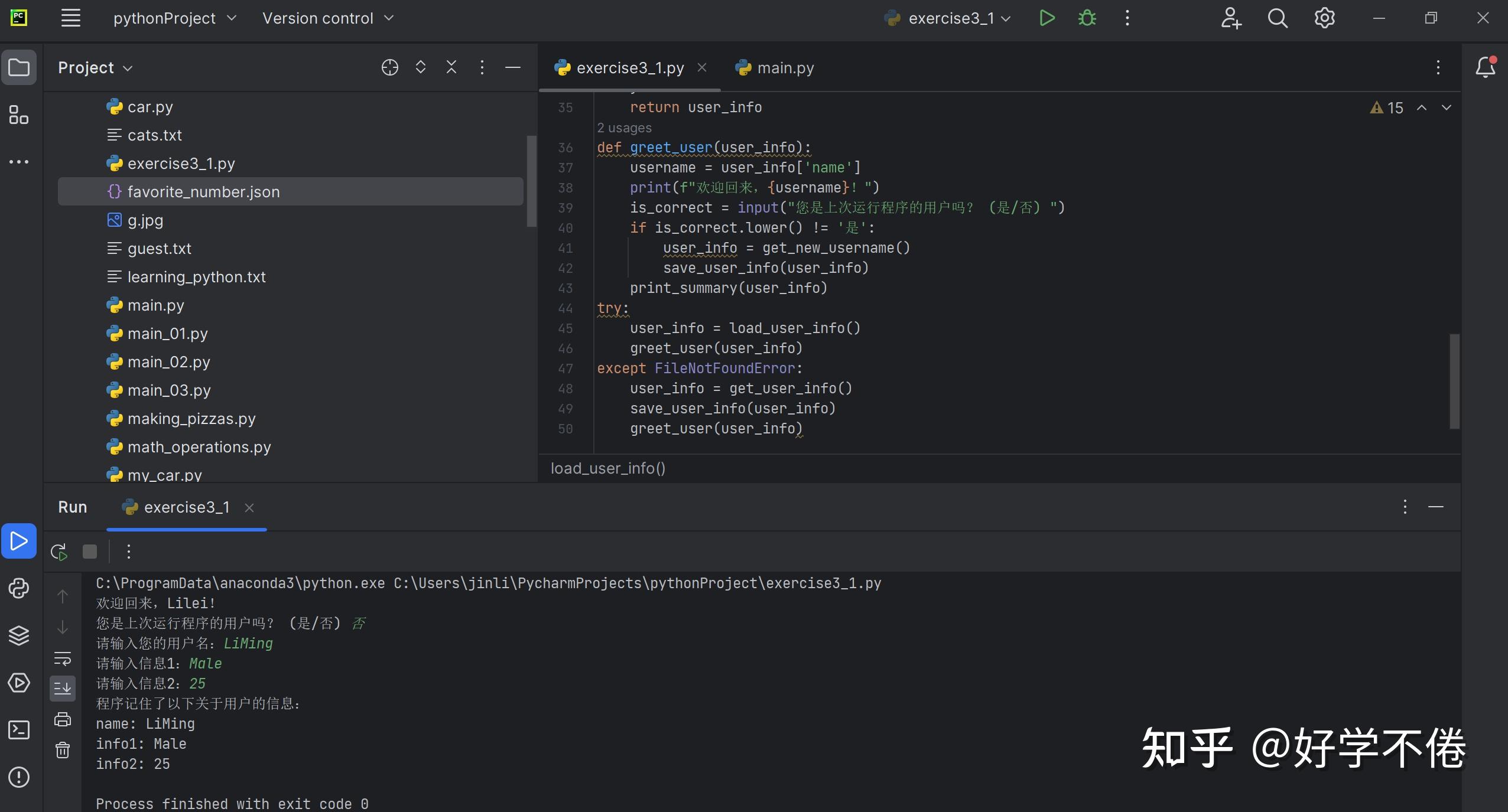The width and height of the screenshot is (1508, 812).
Task: Open the Problems tool window
Action: point(18,778)
